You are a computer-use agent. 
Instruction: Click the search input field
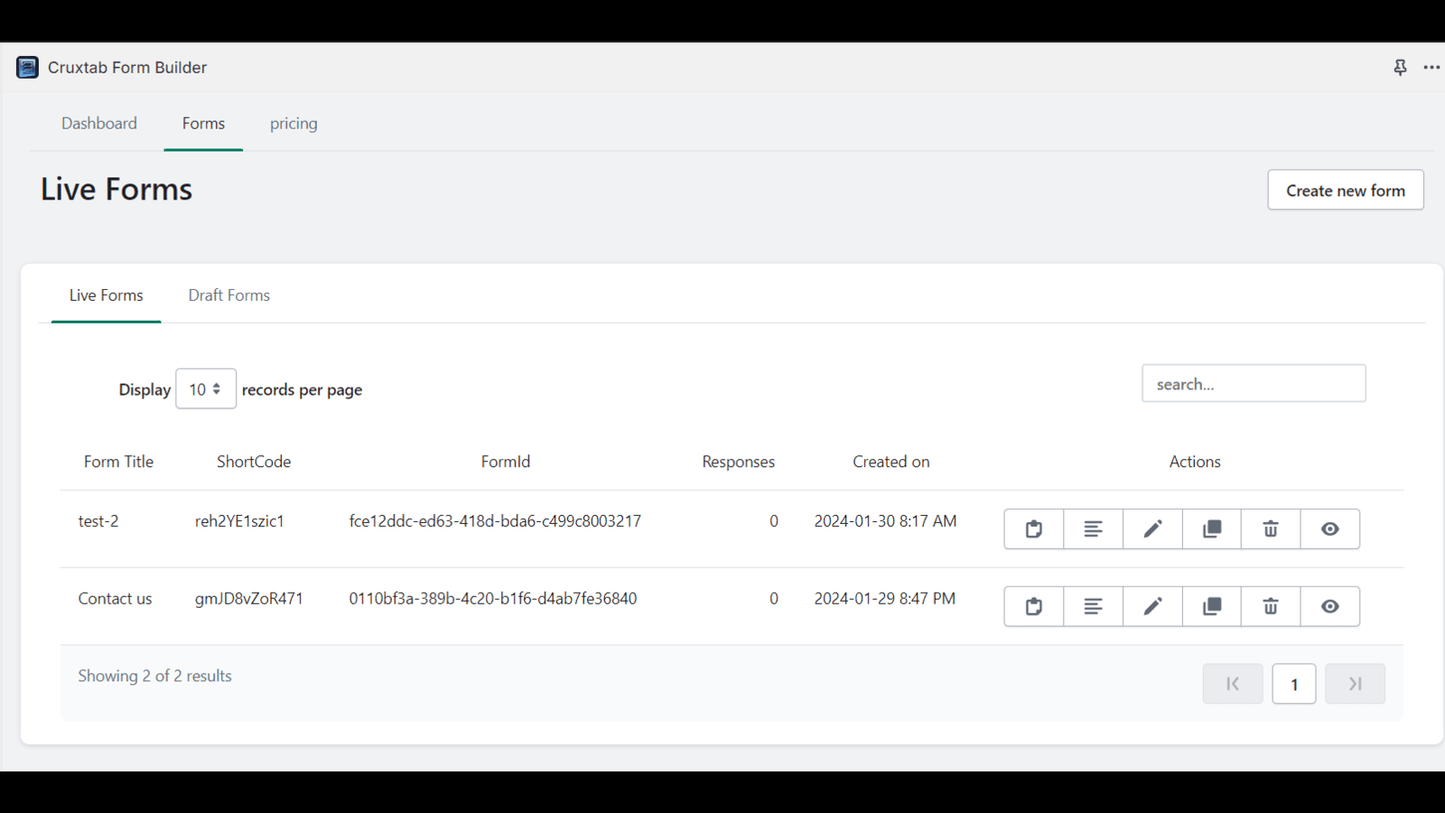[1253, 384]
